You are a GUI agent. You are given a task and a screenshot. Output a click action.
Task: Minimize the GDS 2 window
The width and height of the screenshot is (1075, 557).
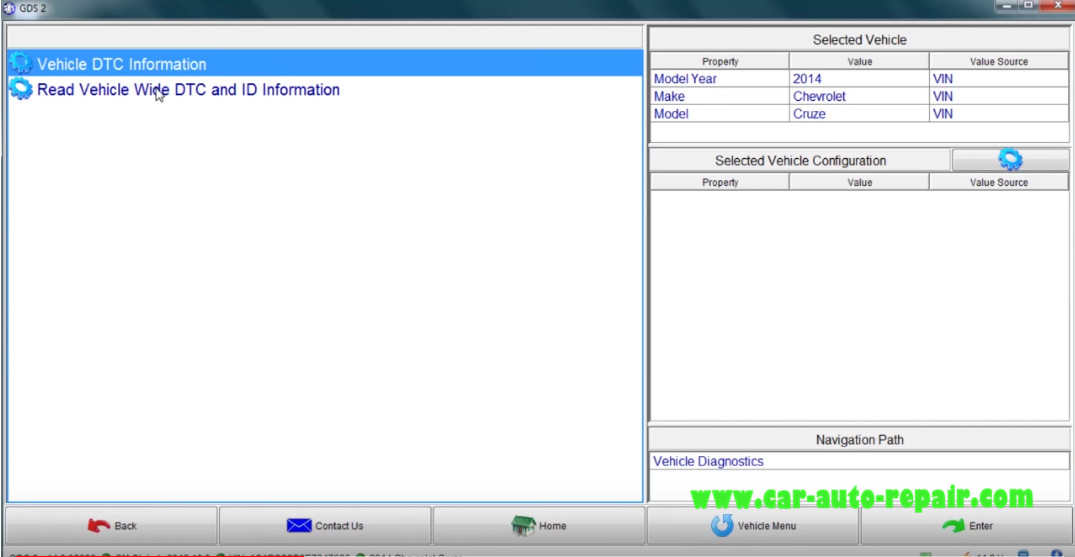(x=1006, y=5)
